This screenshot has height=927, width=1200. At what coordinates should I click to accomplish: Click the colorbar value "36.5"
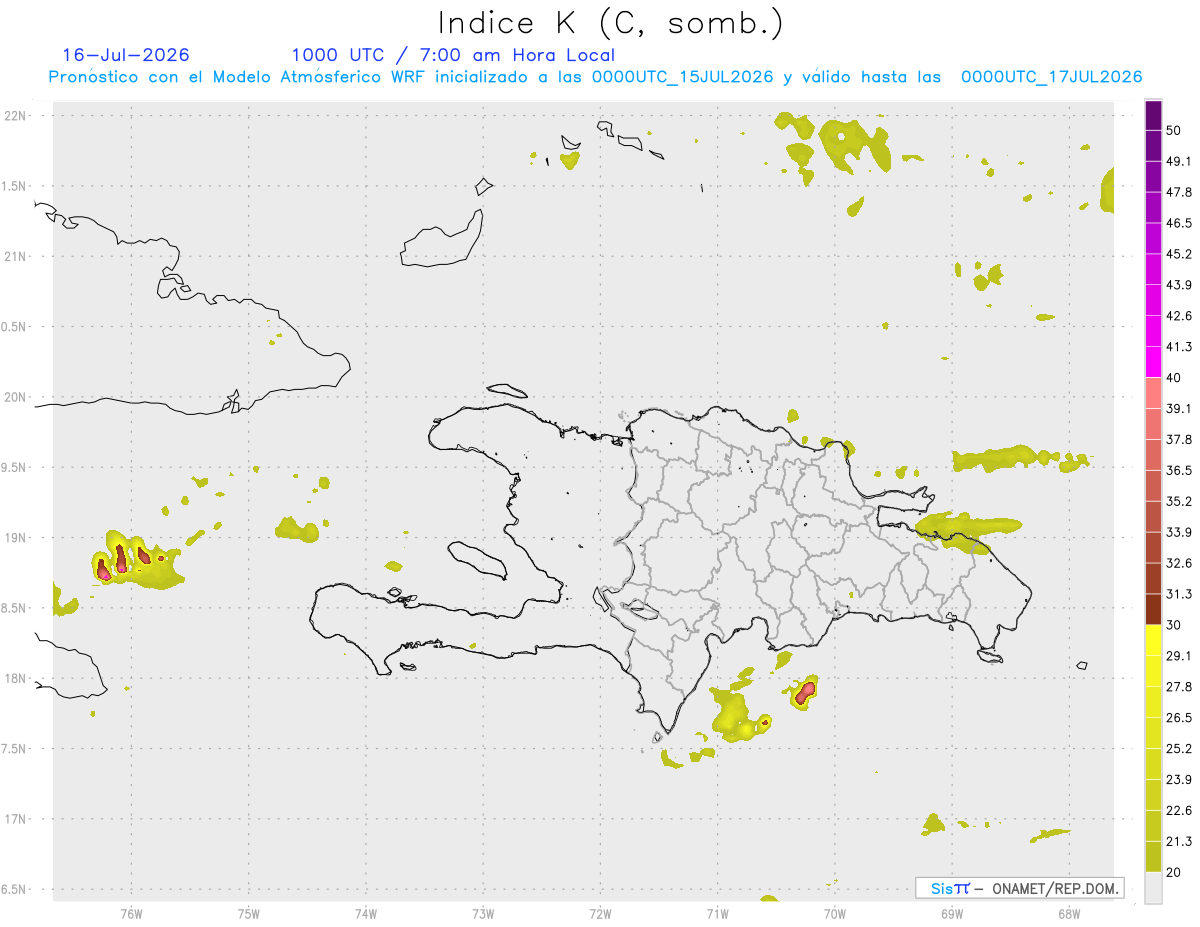pyautogui.click(x=1179, y=470)
